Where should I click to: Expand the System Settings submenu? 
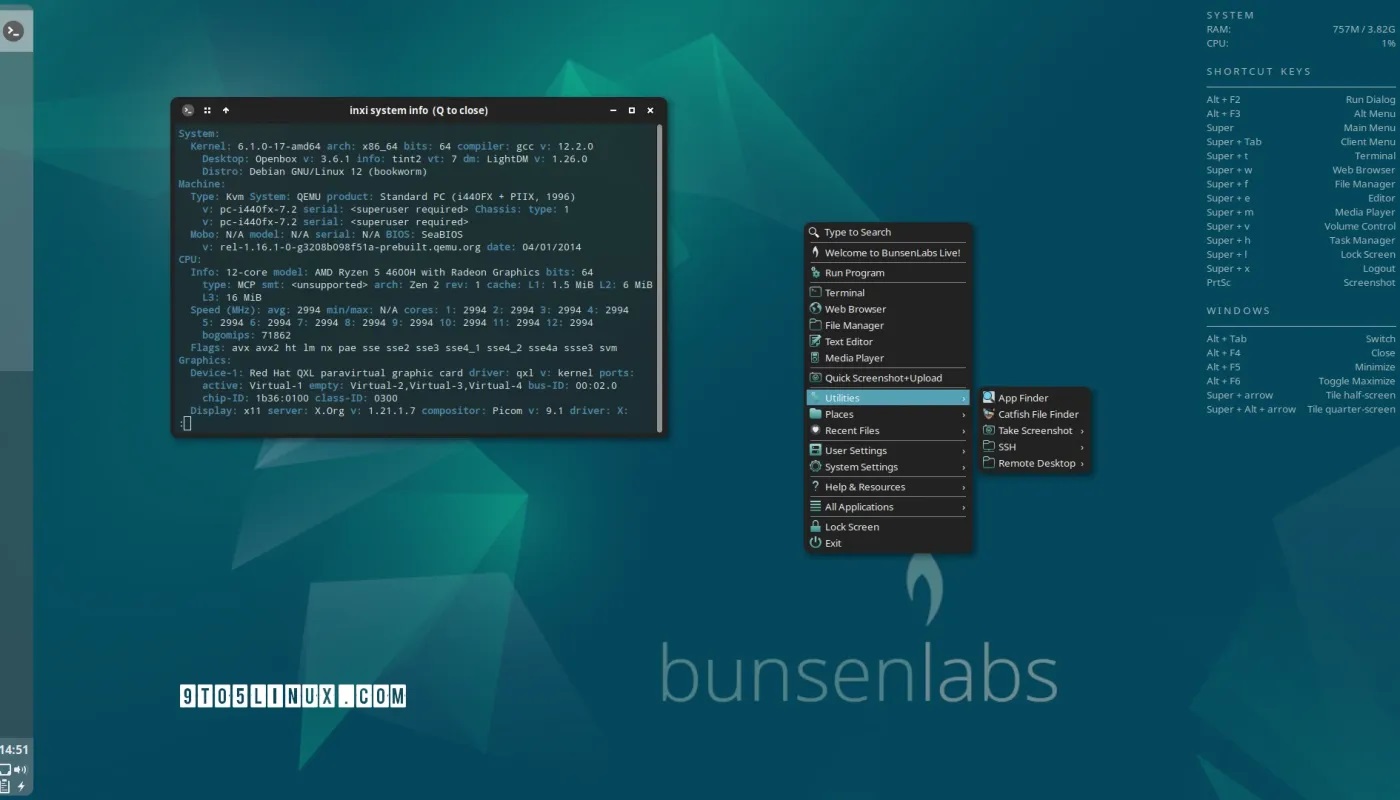(x=860, y=467)
